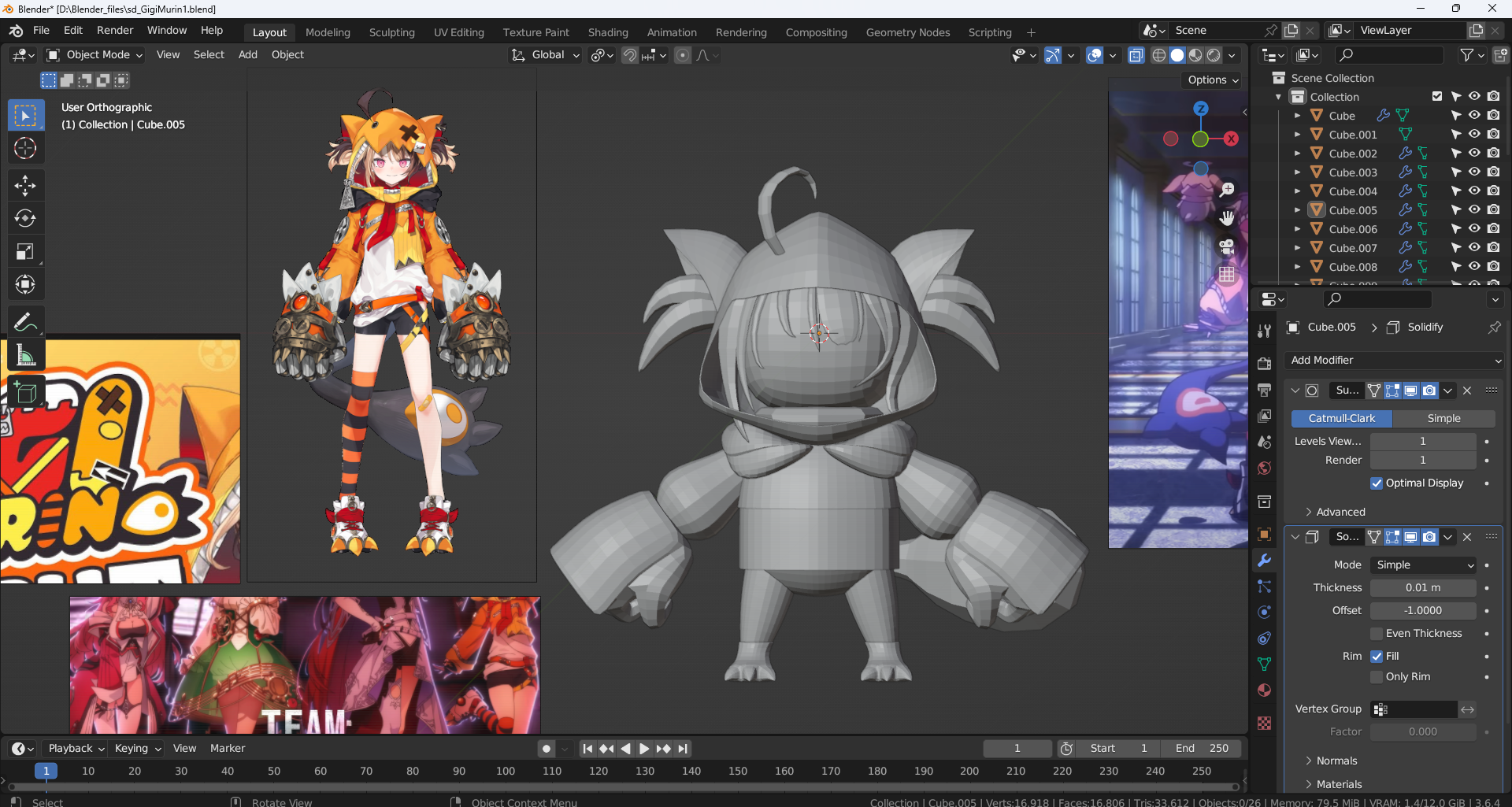Open the outliner filter funnel

(x=1467, y=55)
